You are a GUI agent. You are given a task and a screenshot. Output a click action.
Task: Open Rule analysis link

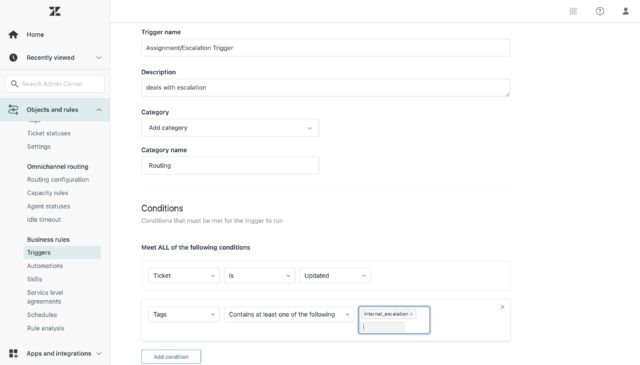tap(45, 328)
